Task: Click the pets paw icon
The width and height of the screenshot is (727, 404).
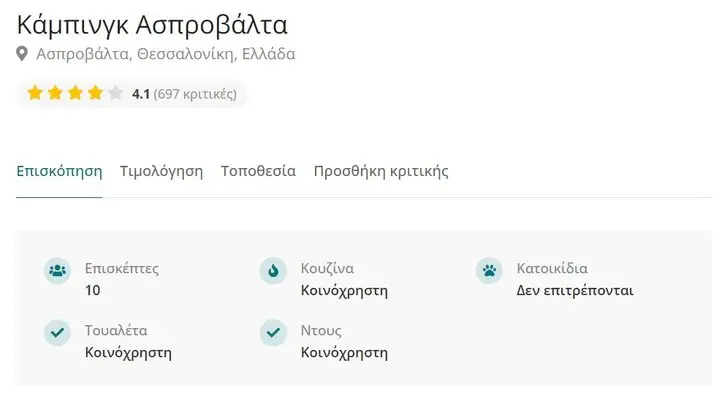Action: click(489, 270)
